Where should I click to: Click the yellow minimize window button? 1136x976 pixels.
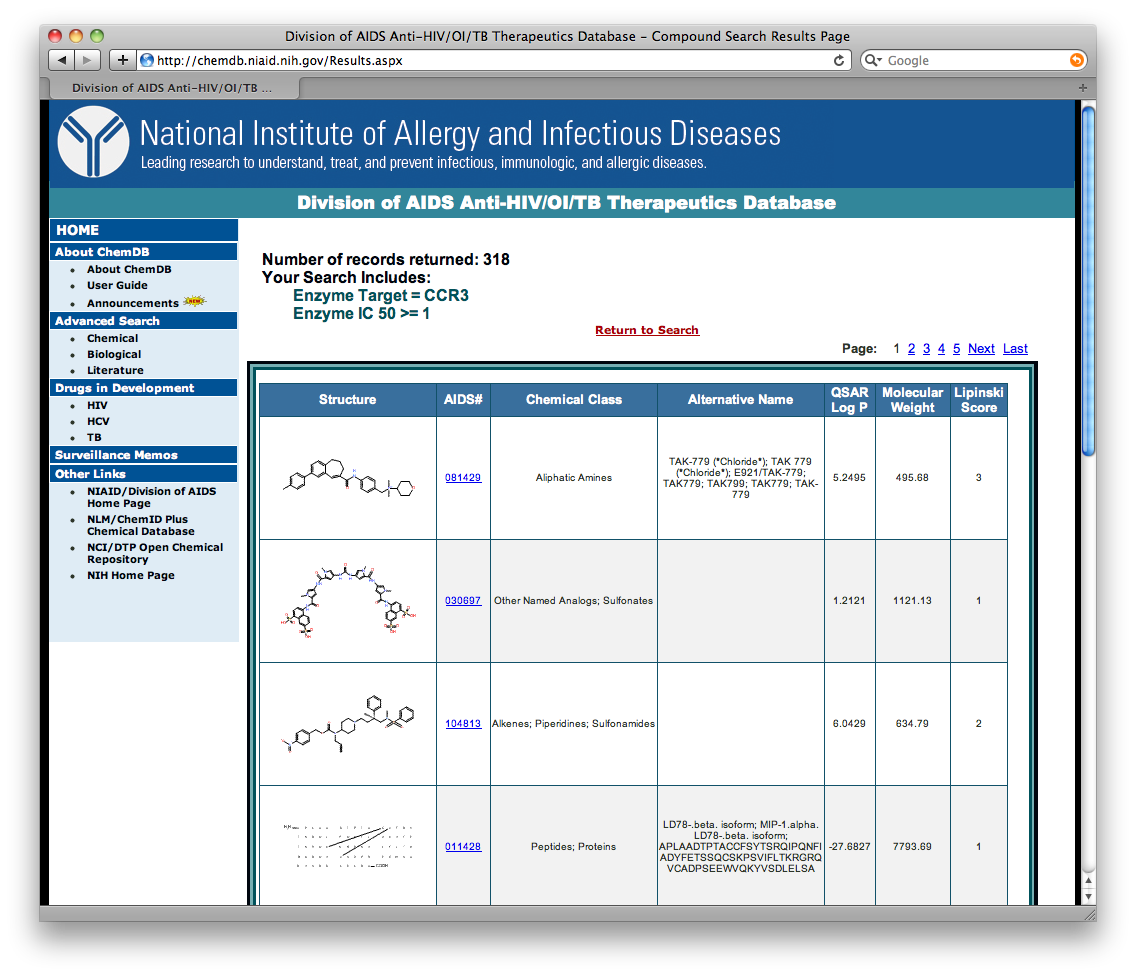[x=76, y=36]
